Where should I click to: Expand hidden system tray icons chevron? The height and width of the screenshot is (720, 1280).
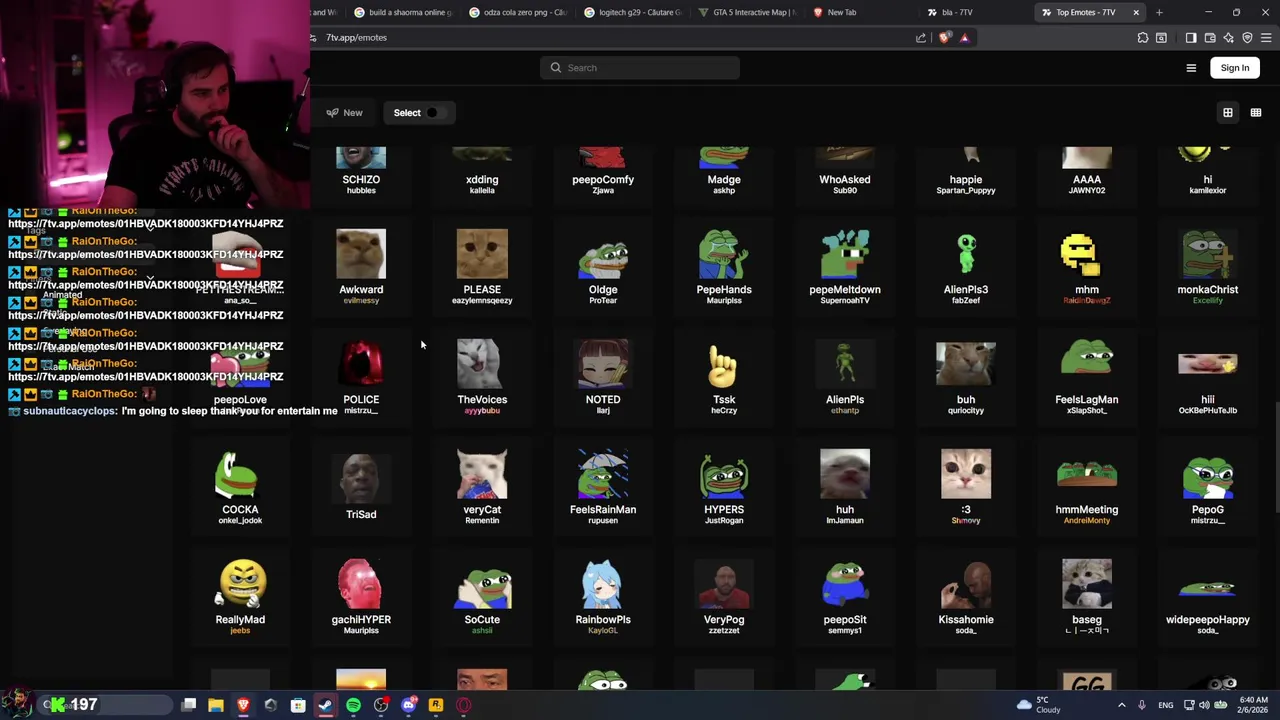tap(1121, 706)
